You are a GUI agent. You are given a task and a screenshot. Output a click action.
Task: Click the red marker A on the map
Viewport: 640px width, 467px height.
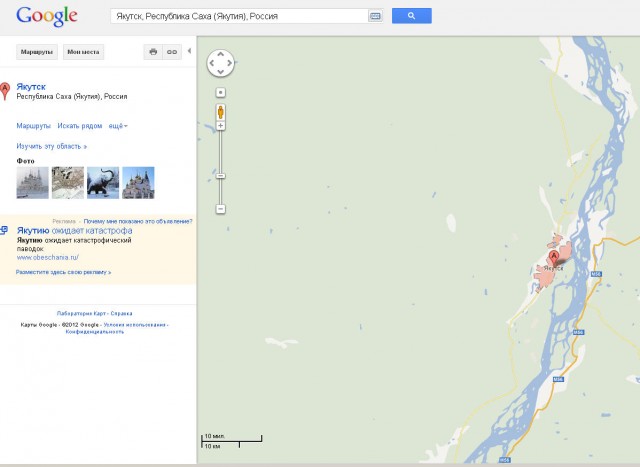click(x=553, y=258)
